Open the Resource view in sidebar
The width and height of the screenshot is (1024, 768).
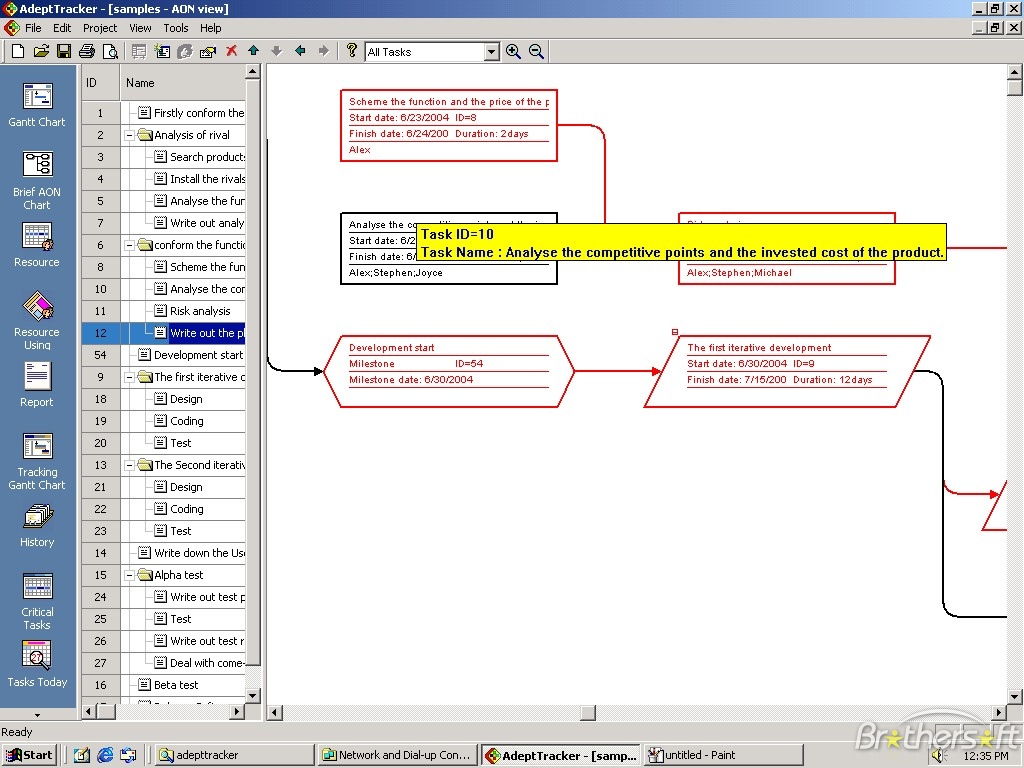point(37,245)
